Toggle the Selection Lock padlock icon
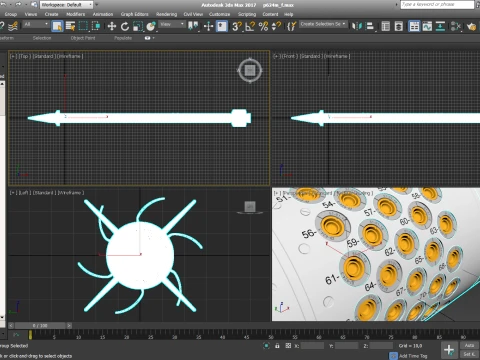Screen dimensions: 480x360 [x=277, y=346]
